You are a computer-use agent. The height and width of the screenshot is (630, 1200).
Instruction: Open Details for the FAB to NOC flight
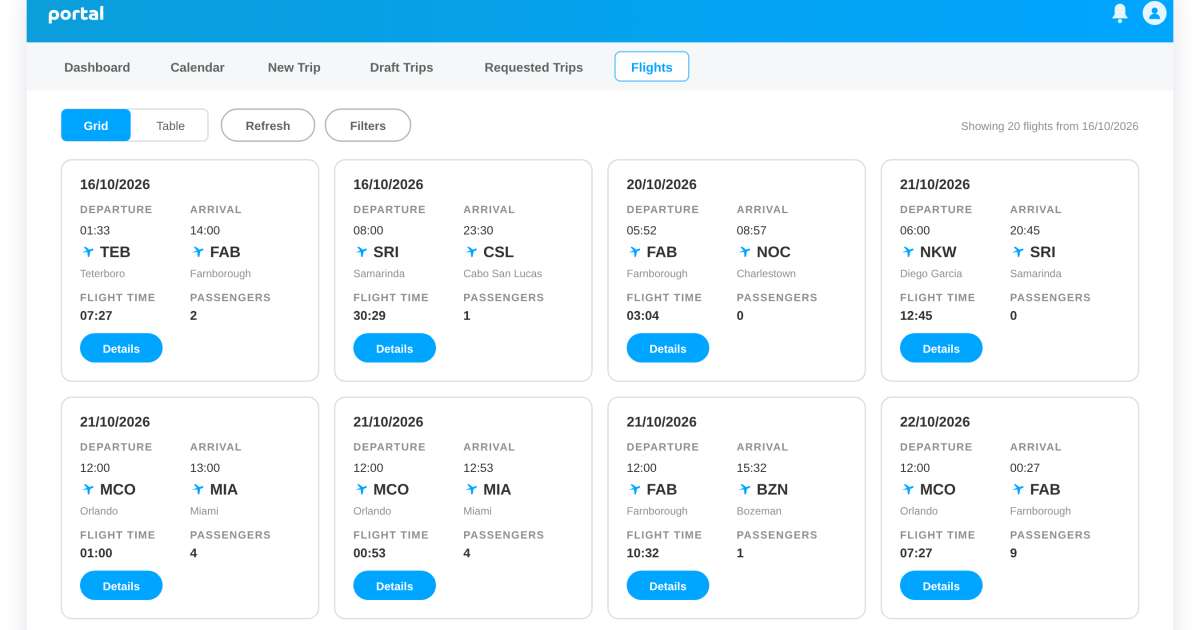coord(667,348)
